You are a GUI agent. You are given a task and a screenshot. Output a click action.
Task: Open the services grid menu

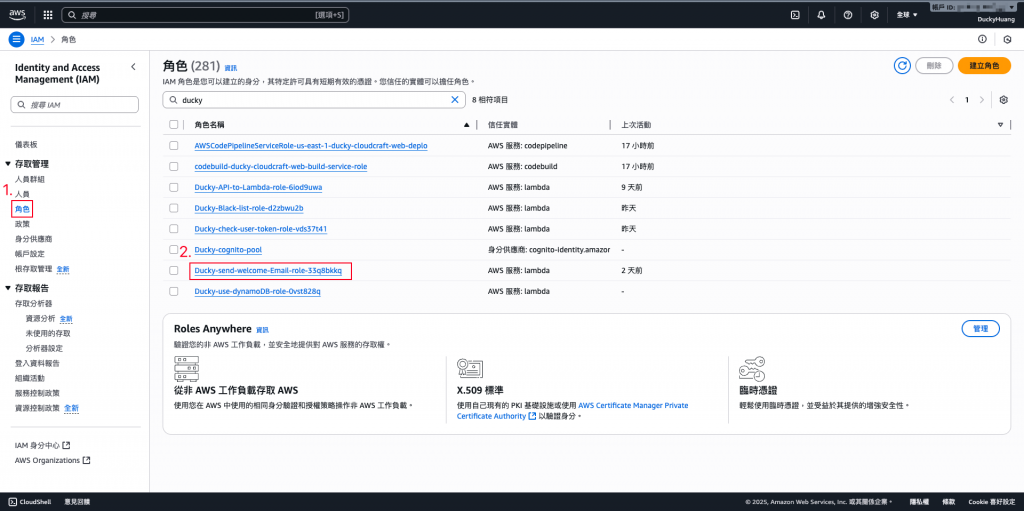(48, 14)
